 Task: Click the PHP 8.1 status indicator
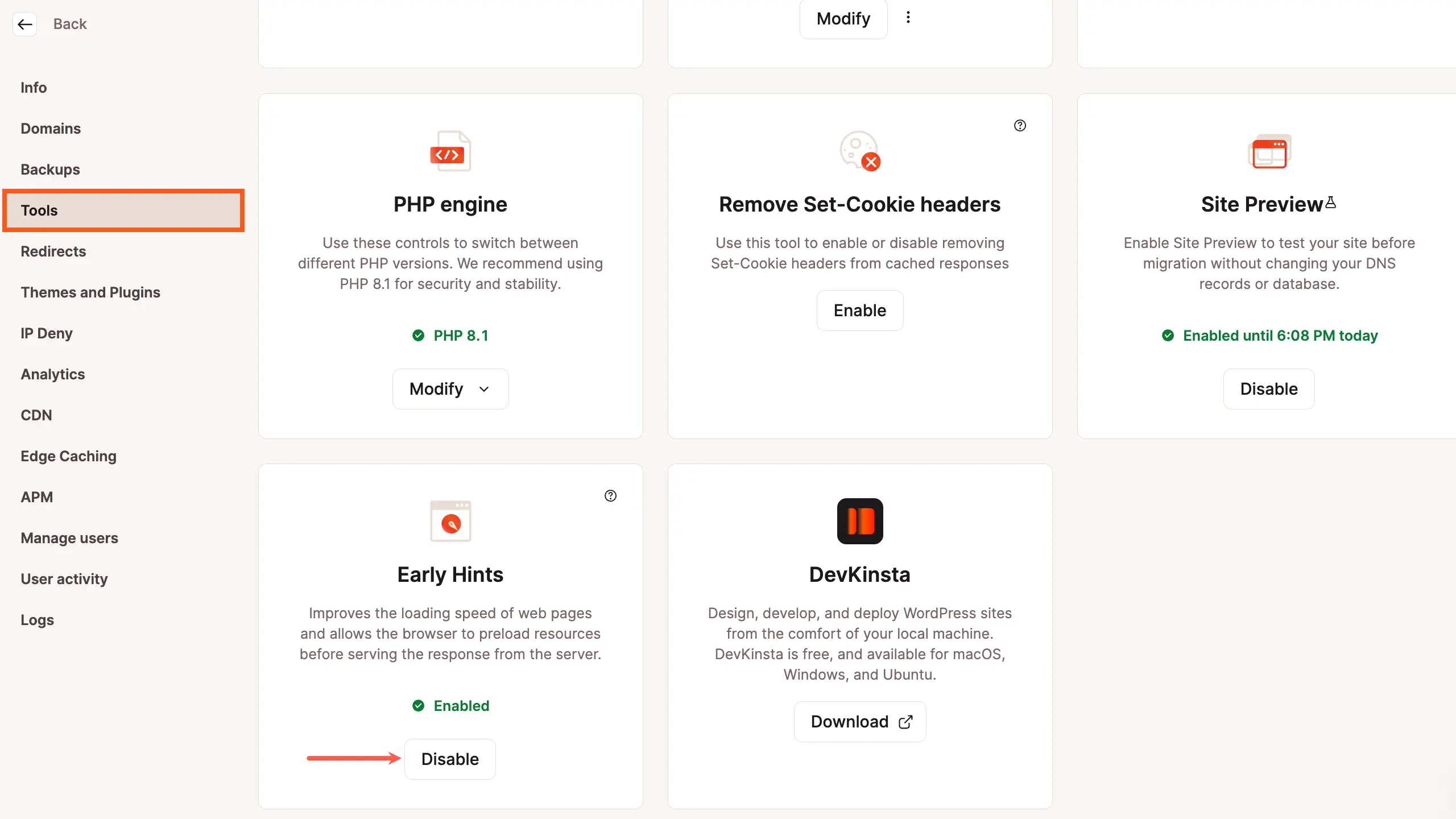(x=450, y=335)
